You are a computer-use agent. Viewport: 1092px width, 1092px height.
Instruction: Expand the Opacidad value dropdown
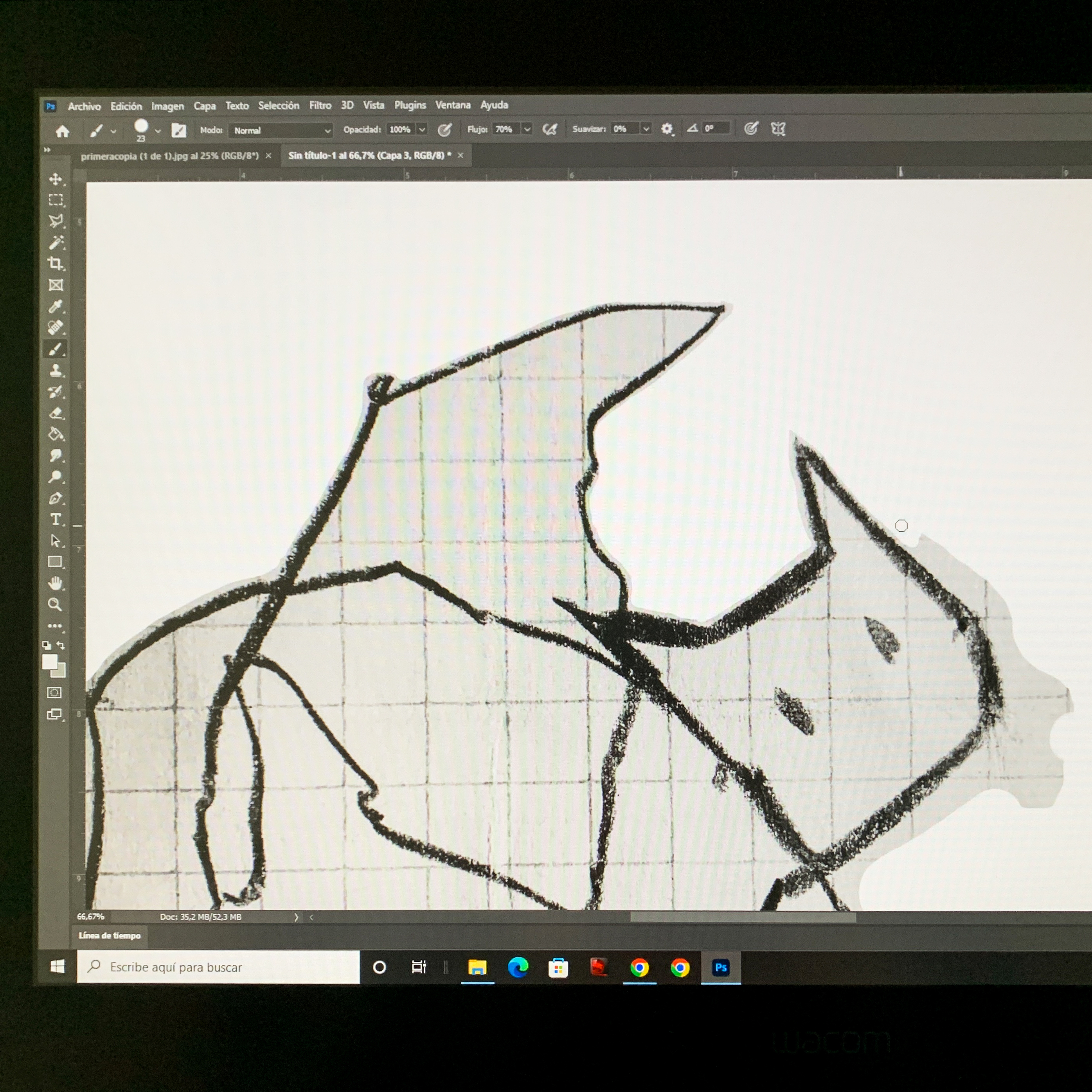422,130
